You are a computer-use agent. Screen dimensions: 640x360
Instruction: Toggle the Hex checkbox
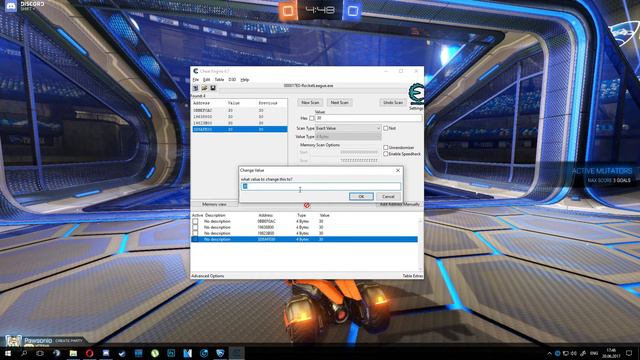311,118
